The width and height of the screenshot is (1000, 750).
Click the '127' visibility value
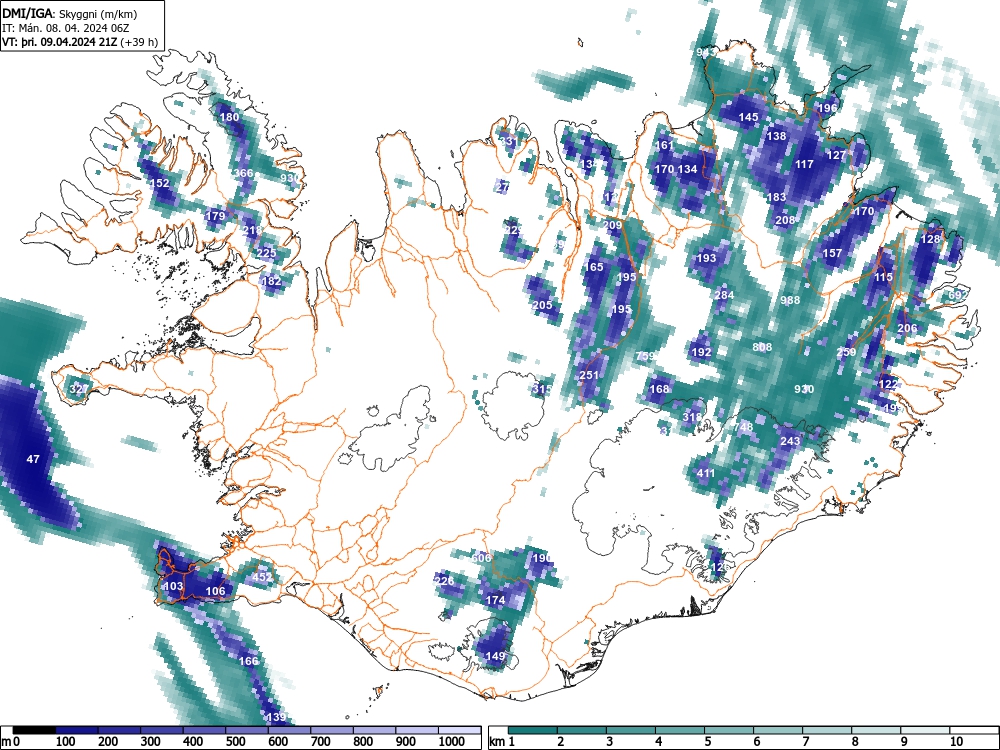click(835, 155)
